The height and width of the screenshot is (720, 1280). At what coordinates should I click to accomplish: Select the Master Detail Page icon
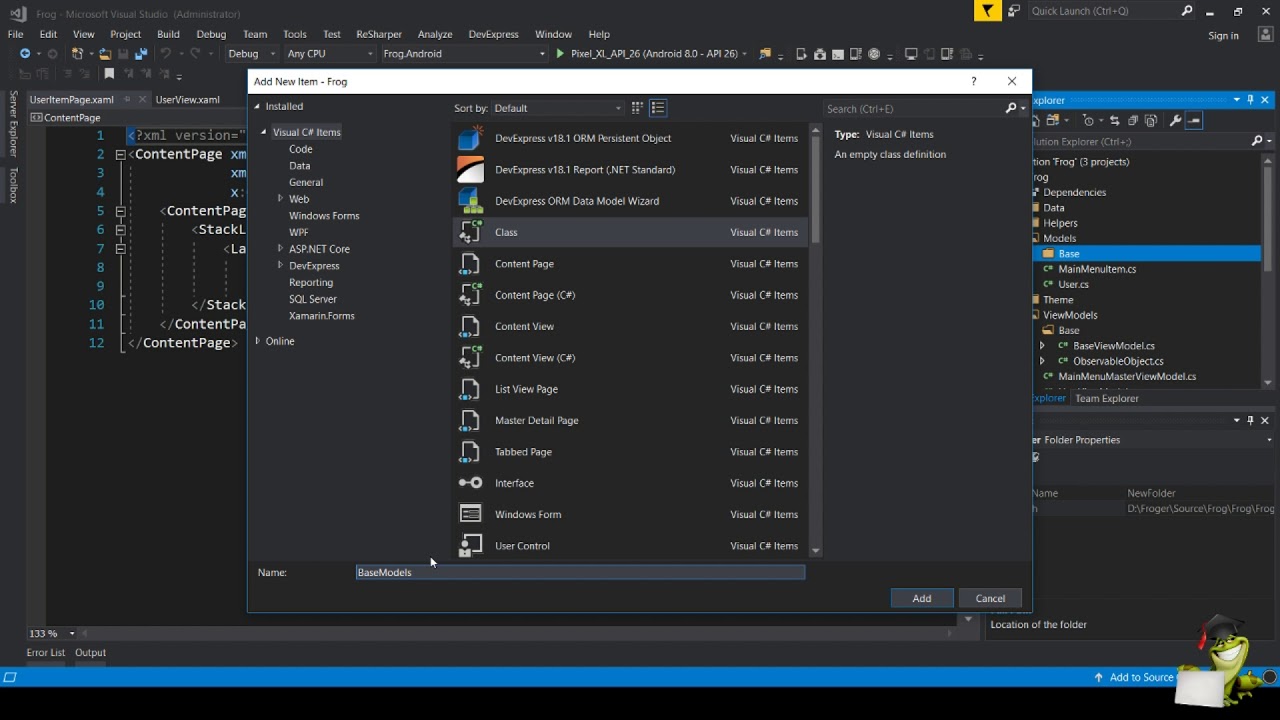coord(470,420)
